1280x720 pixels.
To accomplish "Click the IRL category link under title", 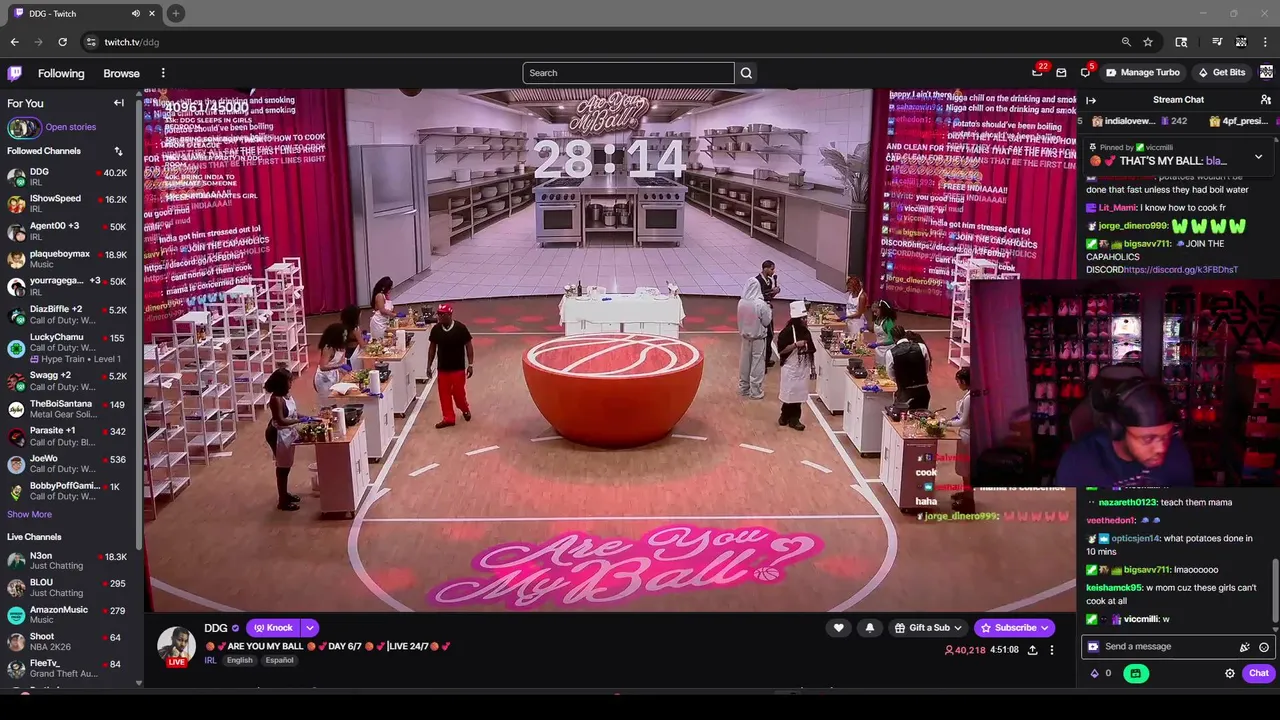I will tap(210, 660).
